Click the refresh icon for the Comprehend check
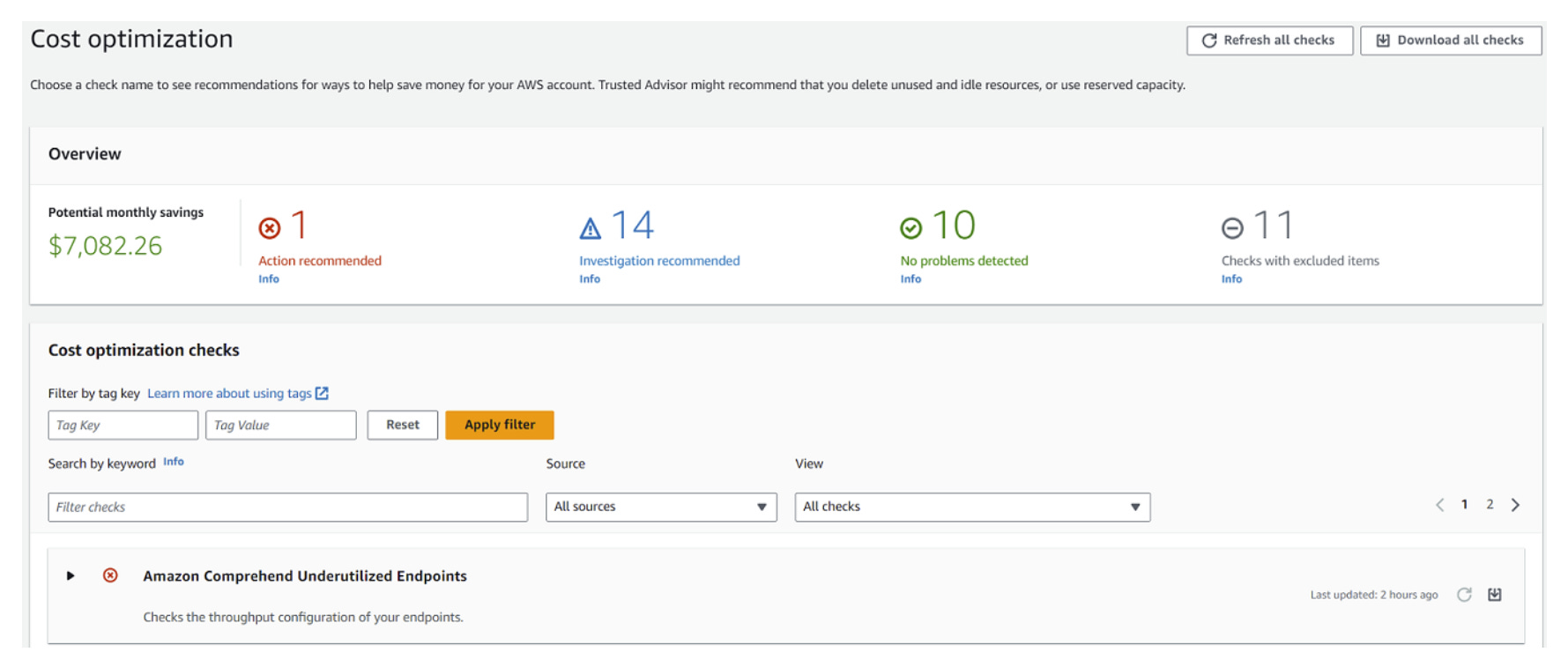The image size is (1568, 667). coord(1464,595)
